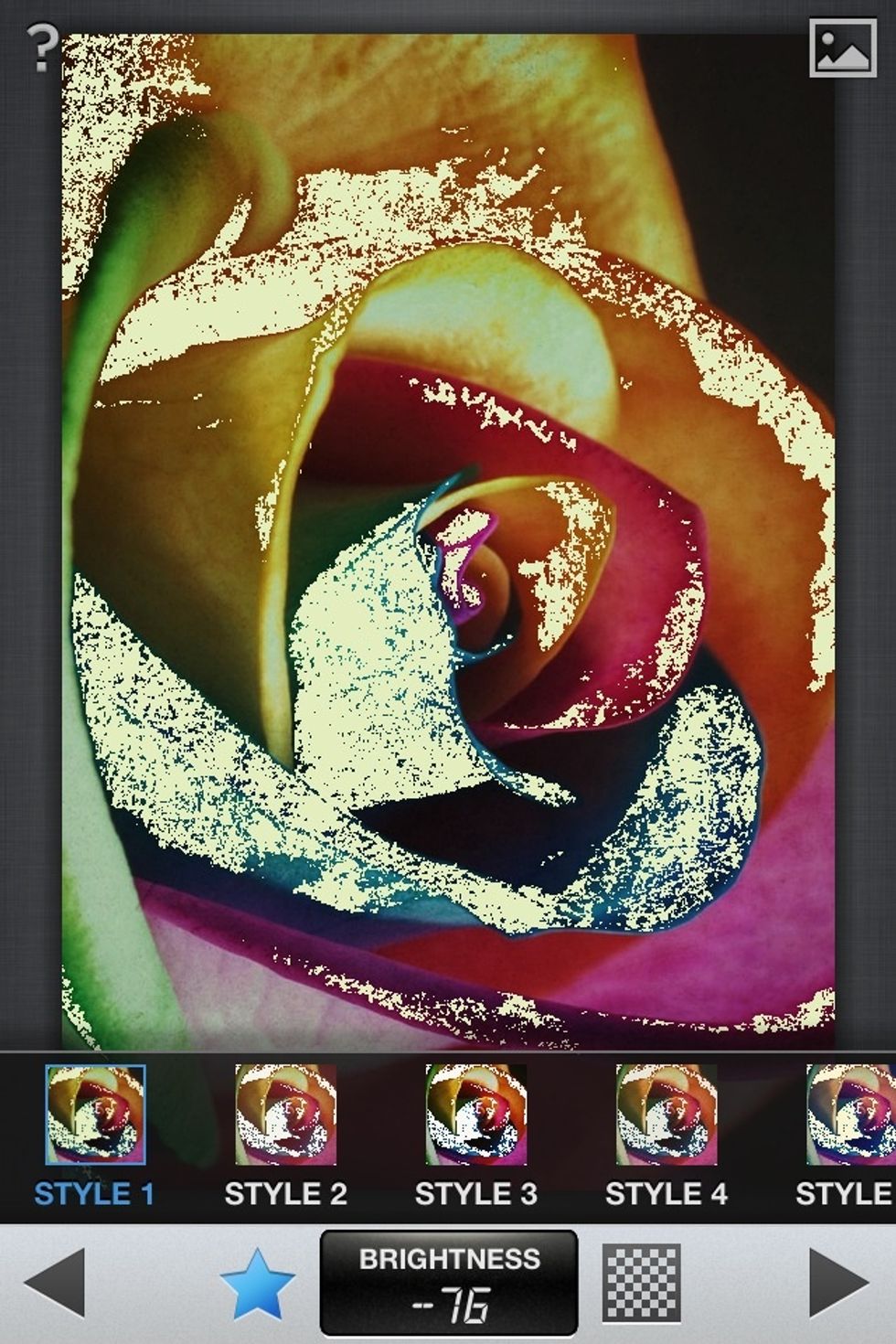Tap the cut-off STYLE label at right edge

pos(845,1194)
